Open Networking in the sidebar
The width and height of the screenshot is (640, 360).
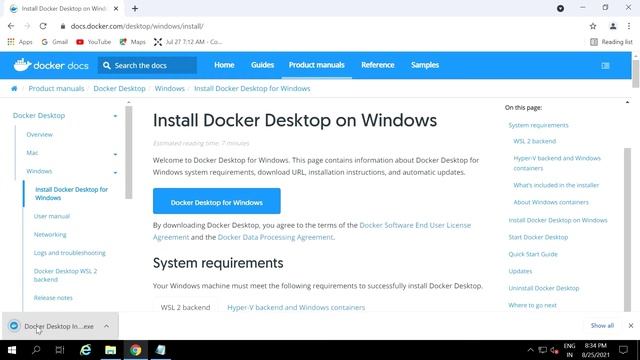[50, 234]
